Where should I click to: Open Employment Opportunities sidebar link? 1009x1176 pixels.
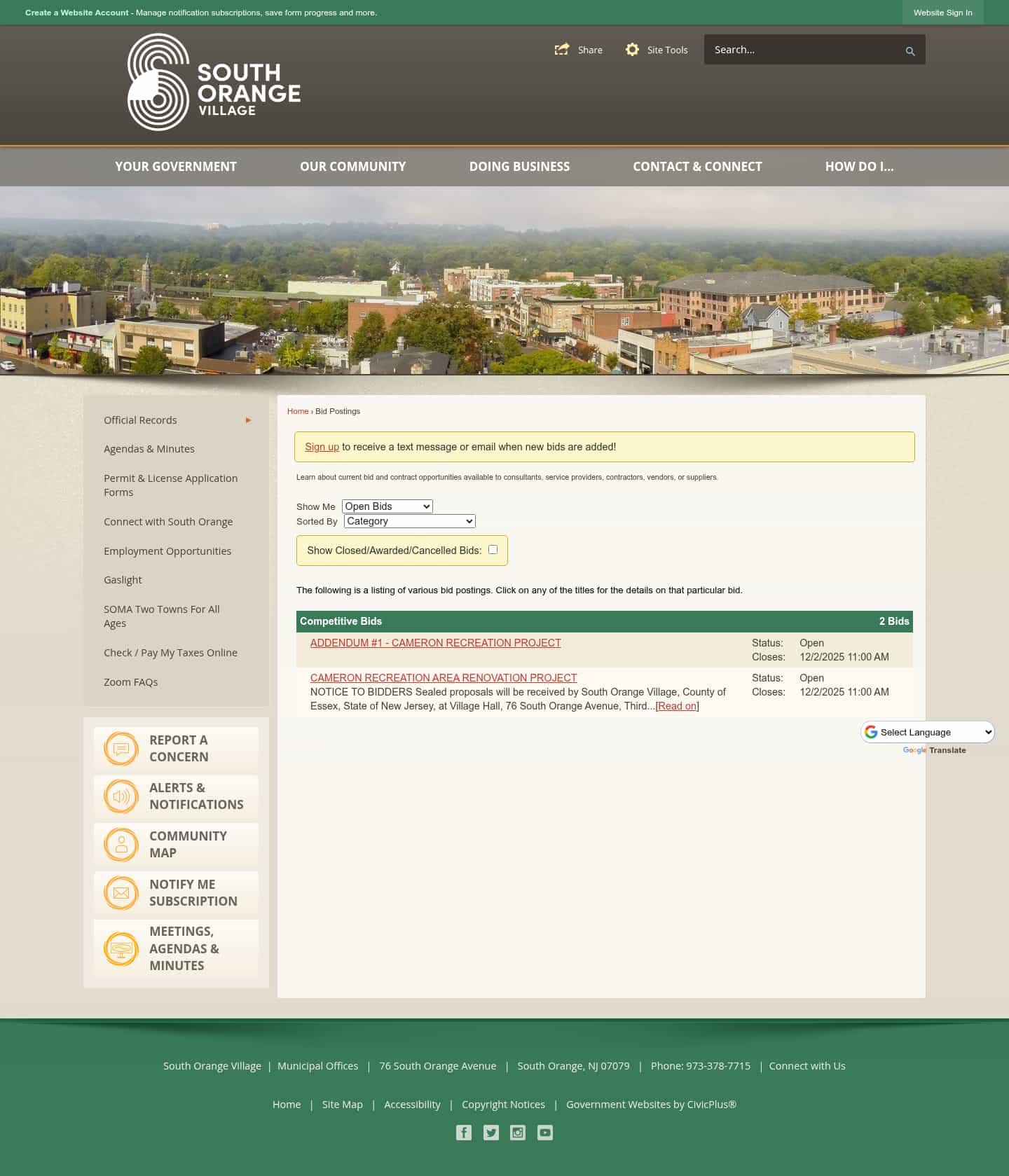[x=167, y=551]
